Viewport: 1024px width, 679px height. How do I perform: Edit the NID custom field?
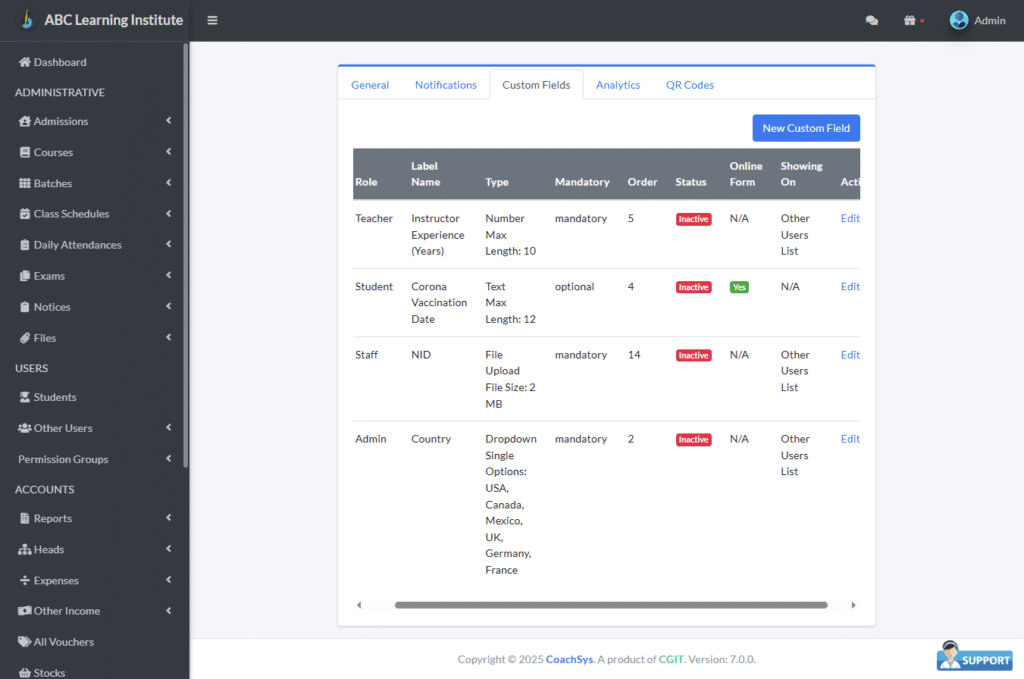849,354
